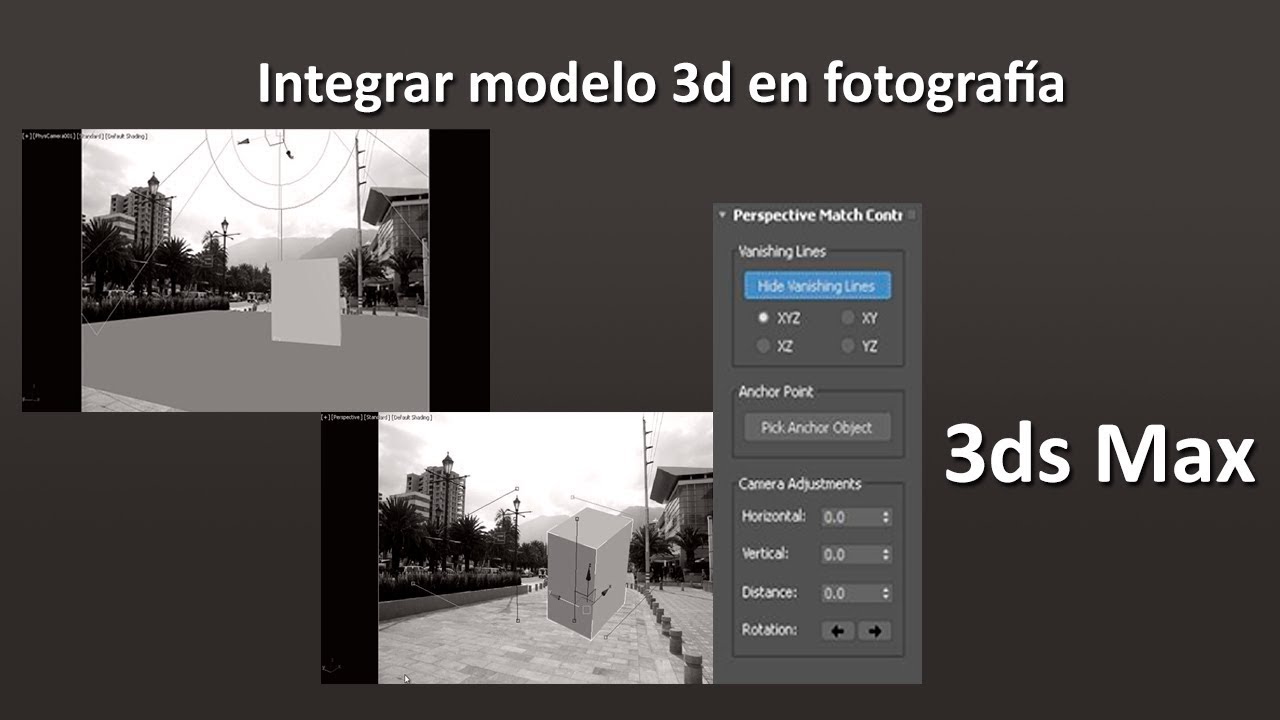Adjust the Vertical spinner arrows
Screen dimensions: 1280x720
886,554
